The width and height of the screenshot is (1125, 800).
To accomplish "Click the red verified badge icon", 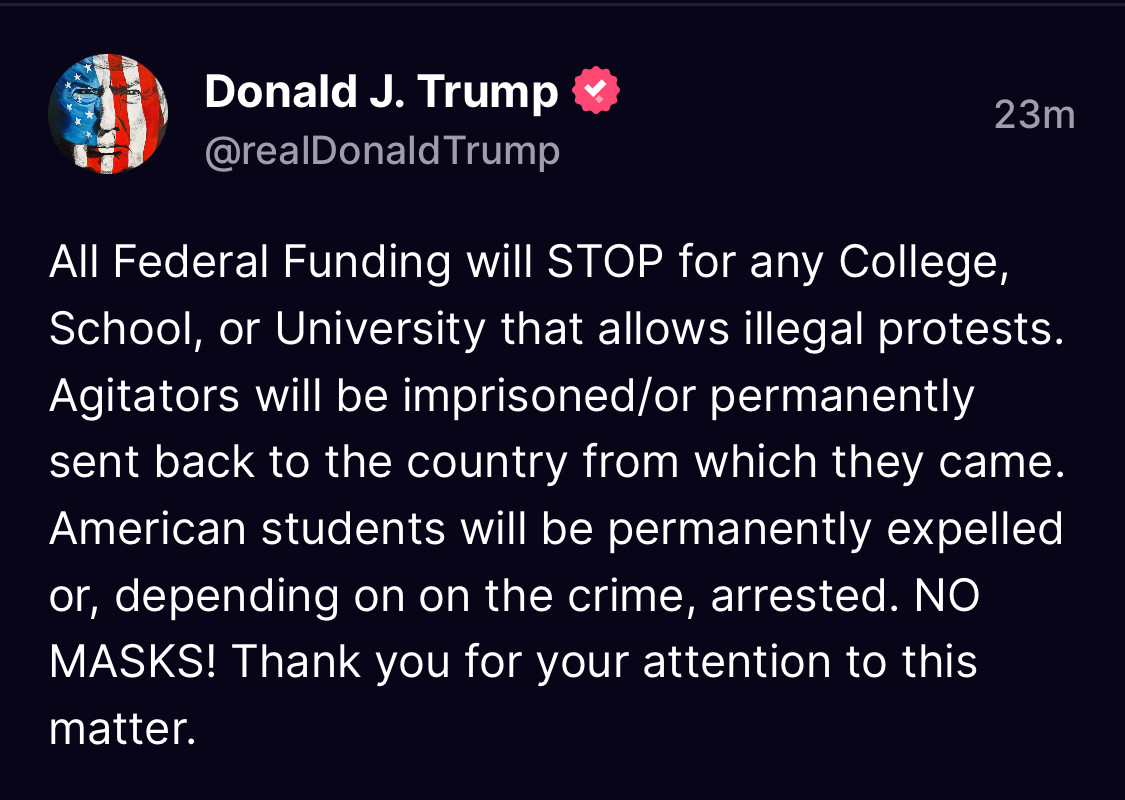I will 595,92.
